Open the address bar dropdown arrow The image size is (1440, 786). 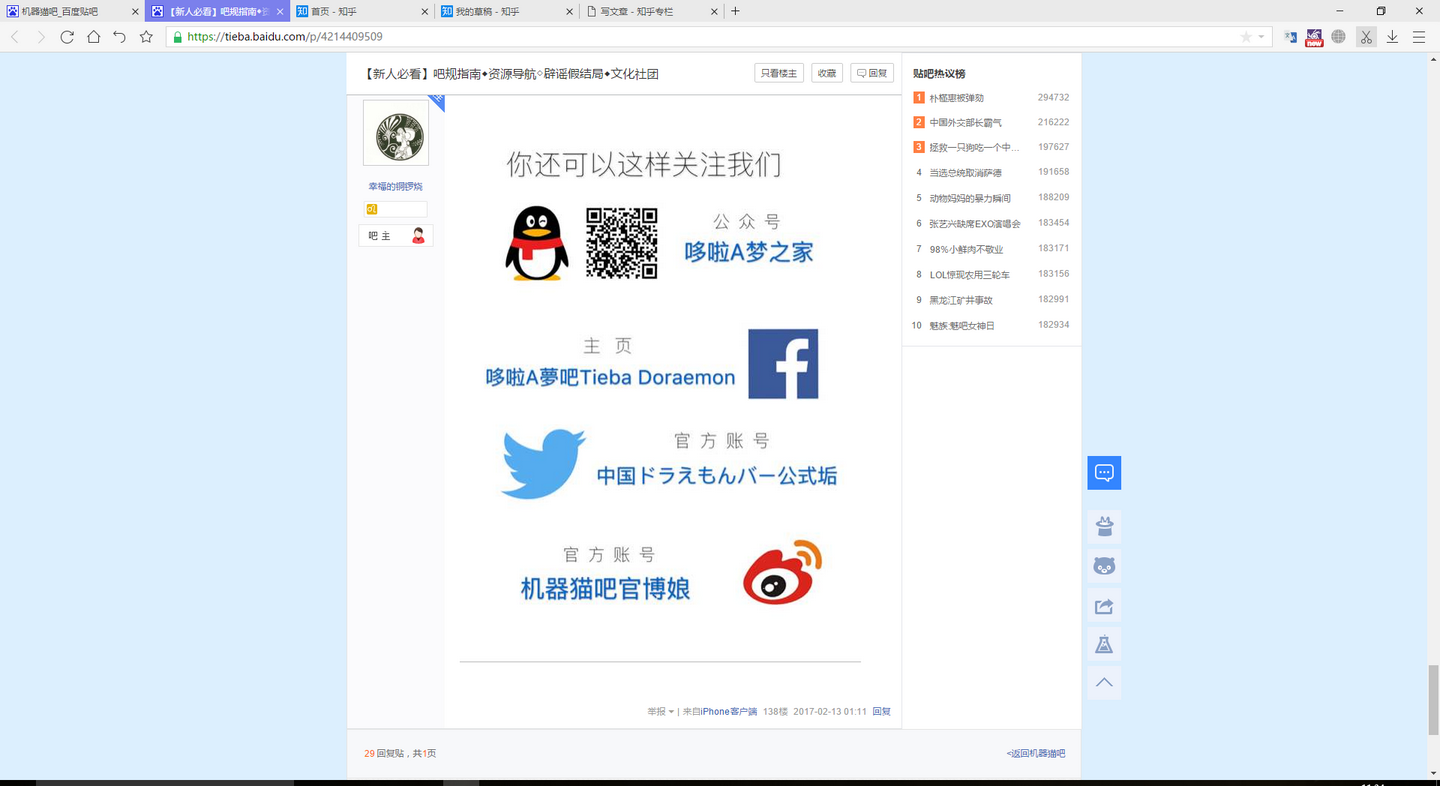pos(1261,37)
